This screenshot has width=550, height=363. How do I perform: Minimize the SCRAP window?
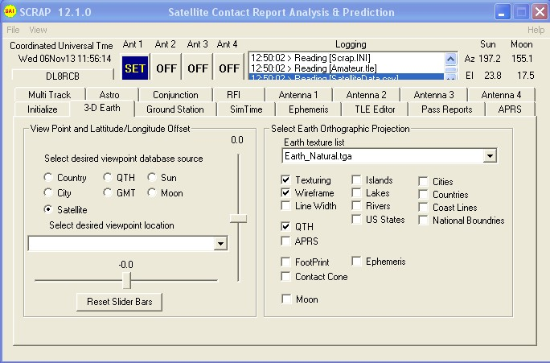pos(502,12)
